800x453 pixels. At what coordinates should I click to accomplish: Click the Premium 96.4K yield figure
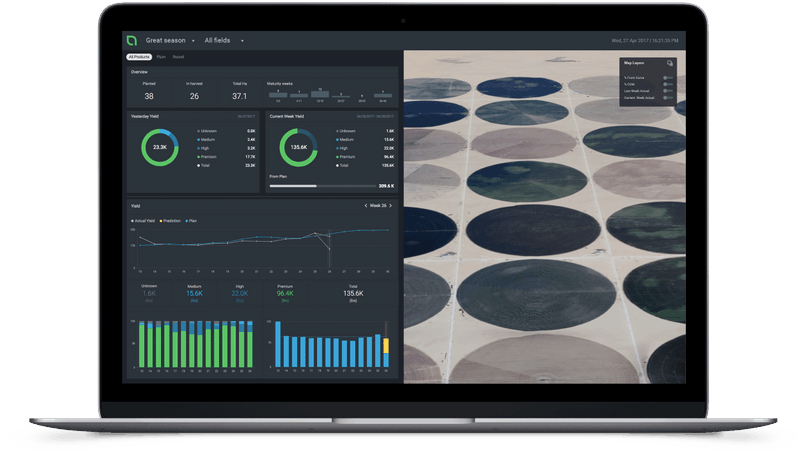pyautogui.click(x=285, y=293)
